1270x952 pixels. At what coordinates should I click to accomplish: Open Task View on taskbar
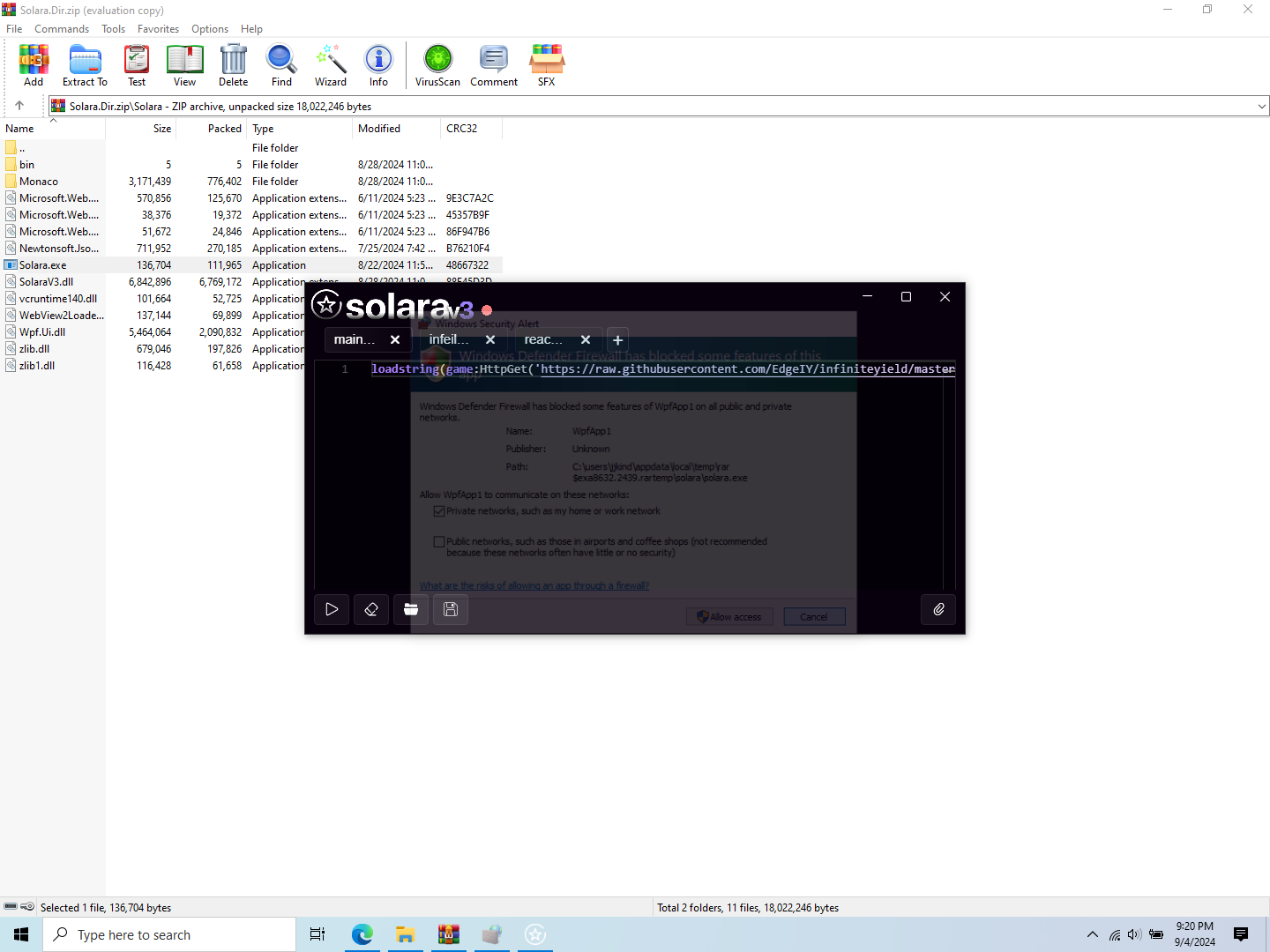click(317, 934)
